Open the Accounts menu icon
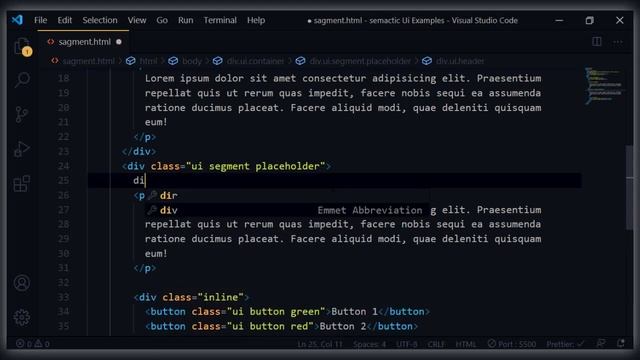640x360 pixels. (x=22, y=283)
